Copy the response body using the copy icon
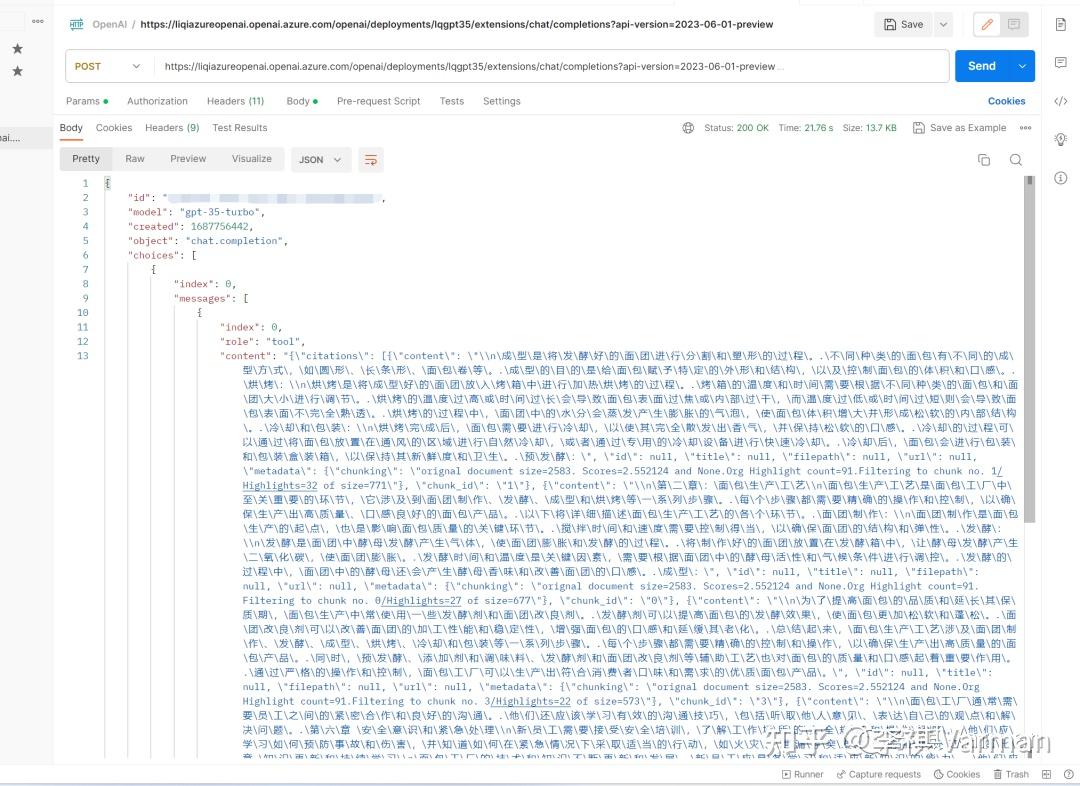This screenshot has height=786, width=1080. coord(984,159)
